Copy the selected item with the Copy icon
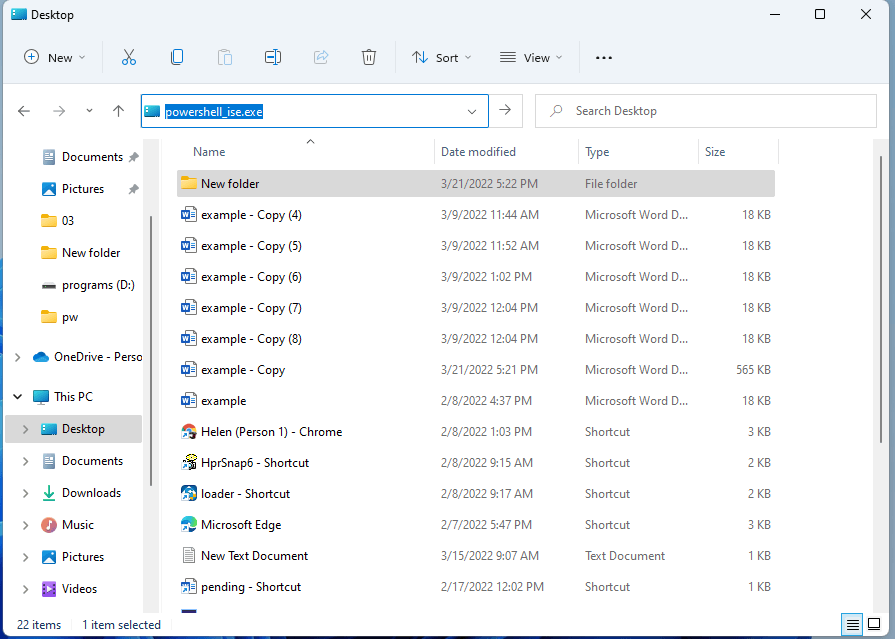The image size is (895, 639). coord(176,57)
